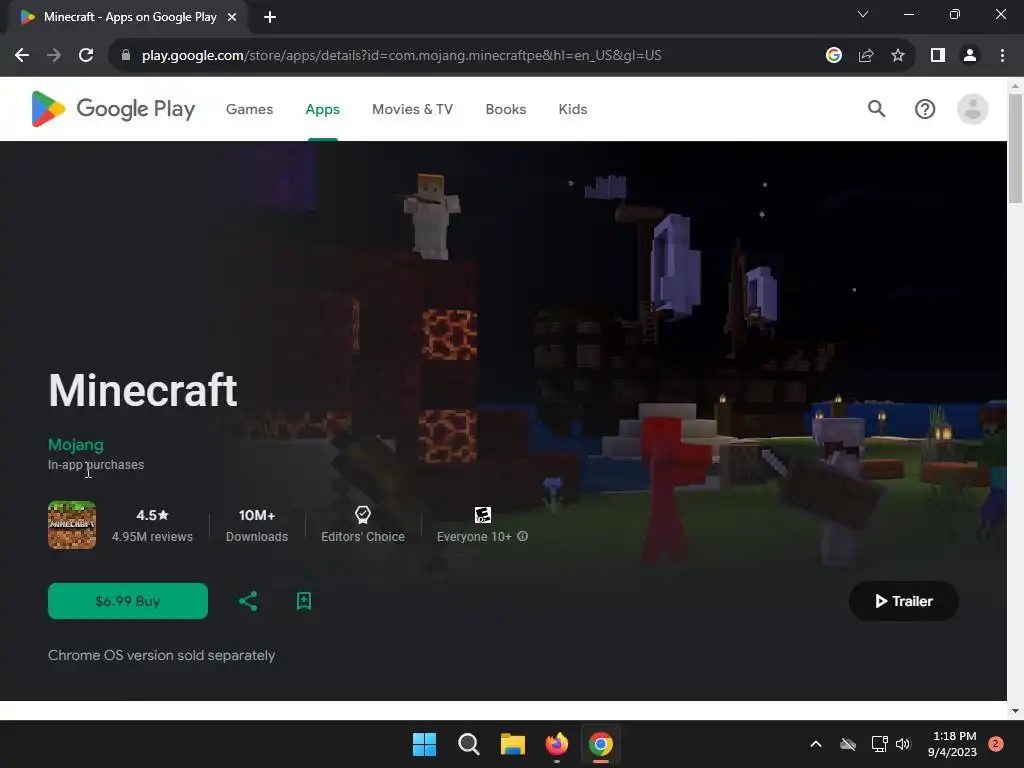Select the Apps tab

click(323, 109)
